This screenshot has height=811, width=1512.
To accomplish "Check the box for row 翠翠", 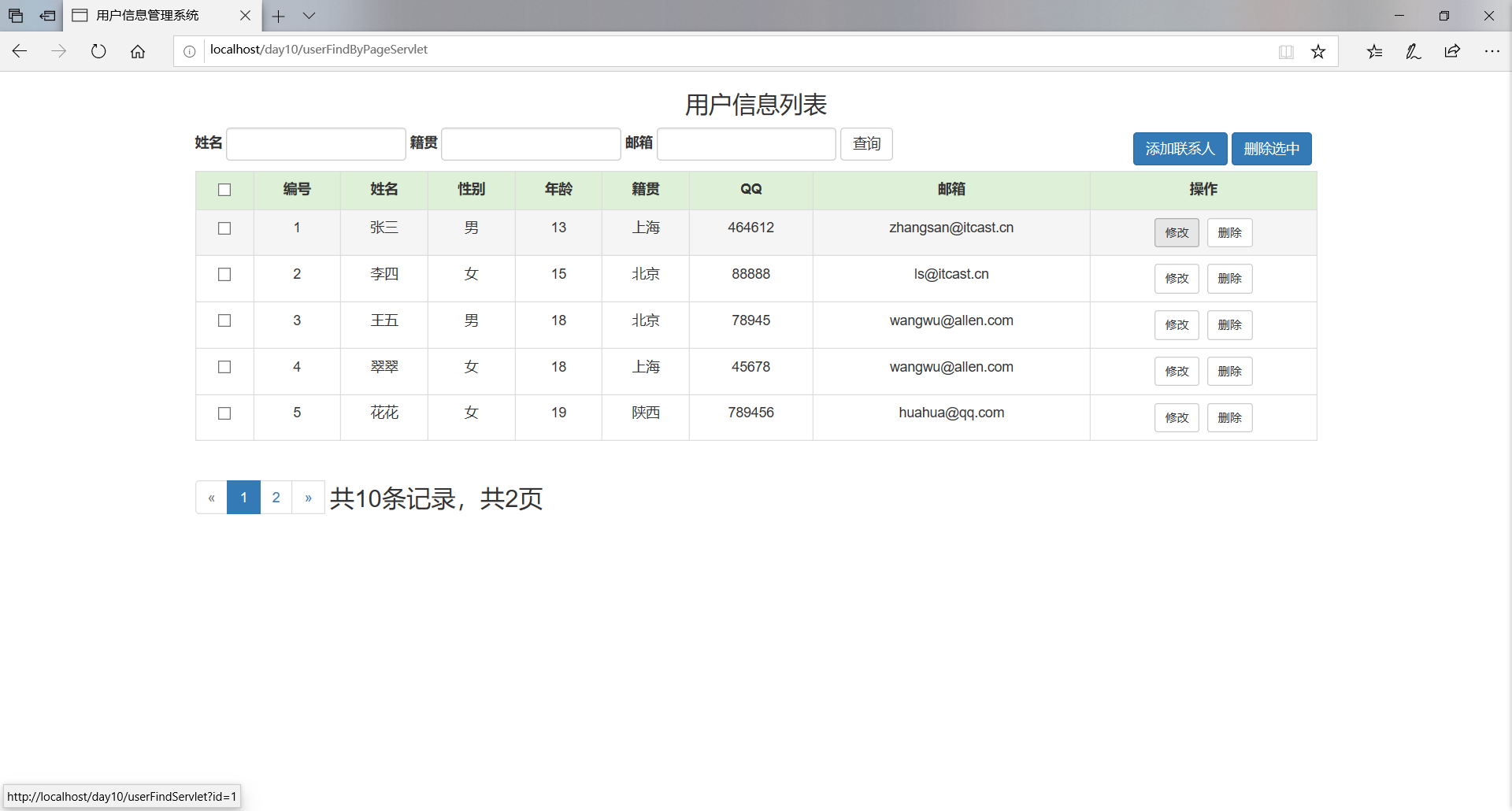I will point(224,367).
